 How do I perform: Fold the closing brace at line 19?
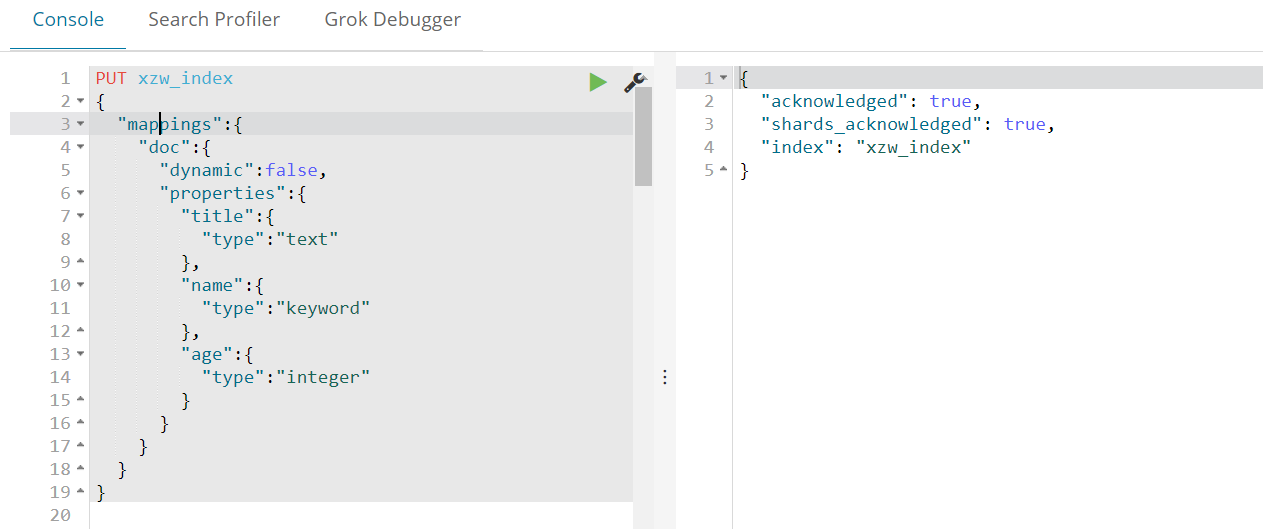(80, 492)
